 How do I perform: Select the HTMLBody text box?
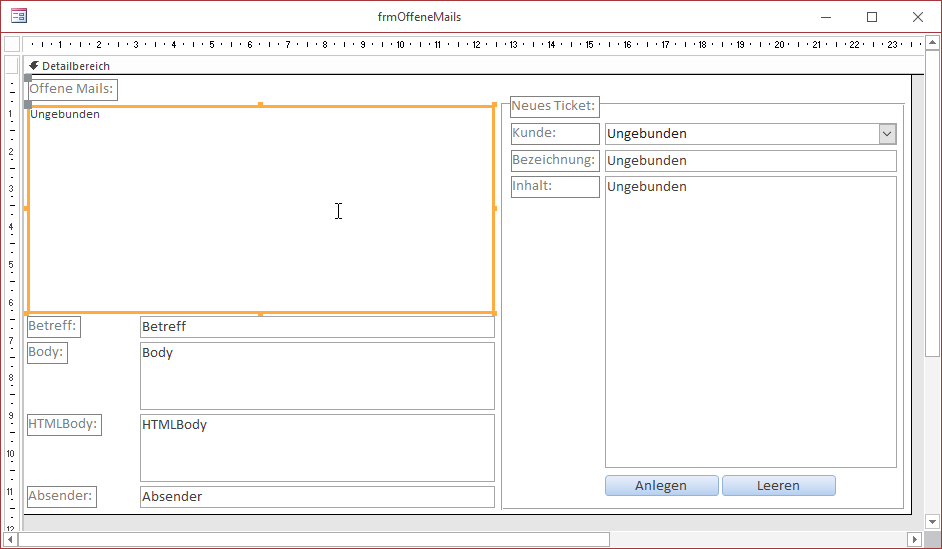pos(317,448)
